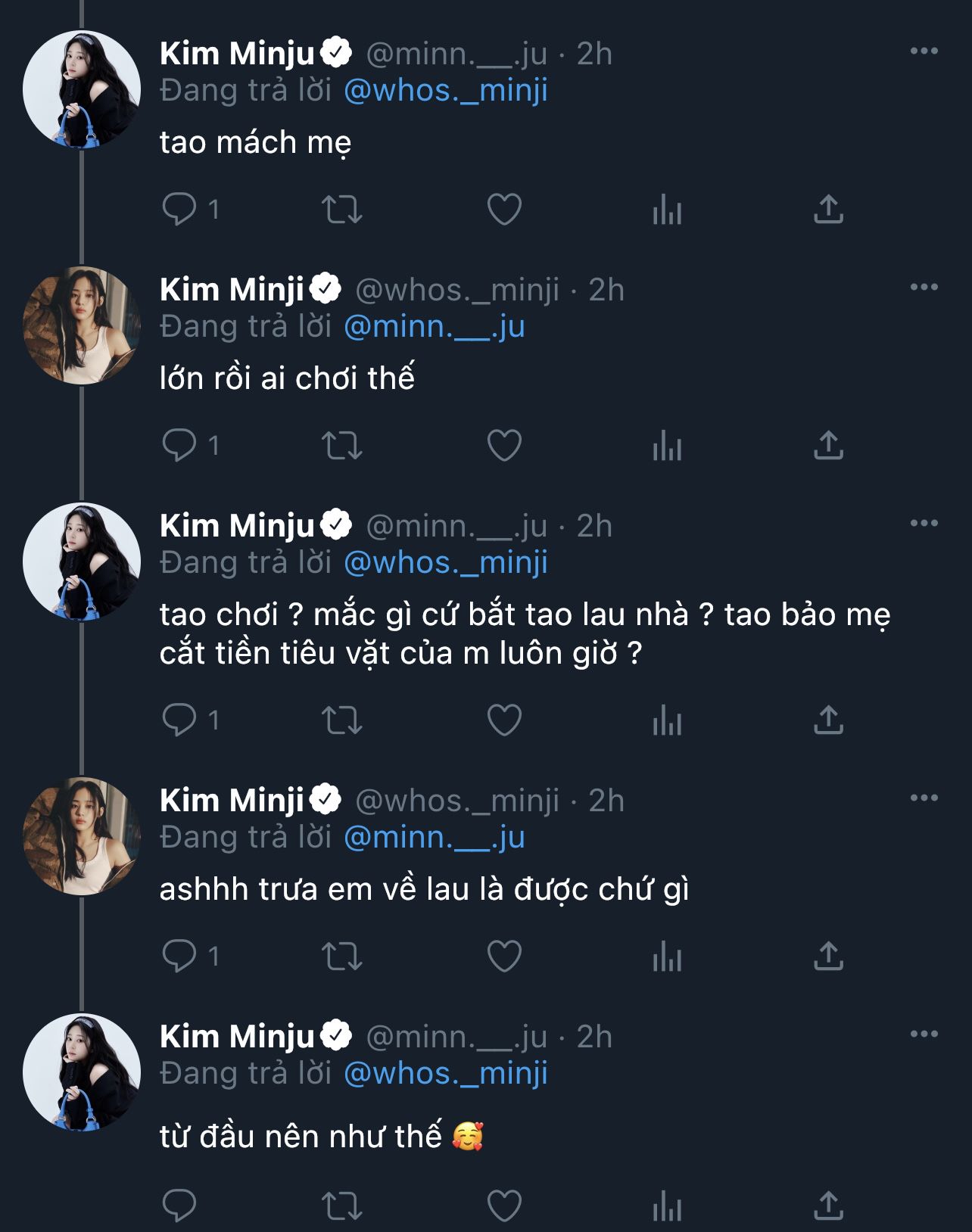Like the "từ đầu nên như thế" tweet
This screenshot has width=972, height=1232.
pos(504,1205)
